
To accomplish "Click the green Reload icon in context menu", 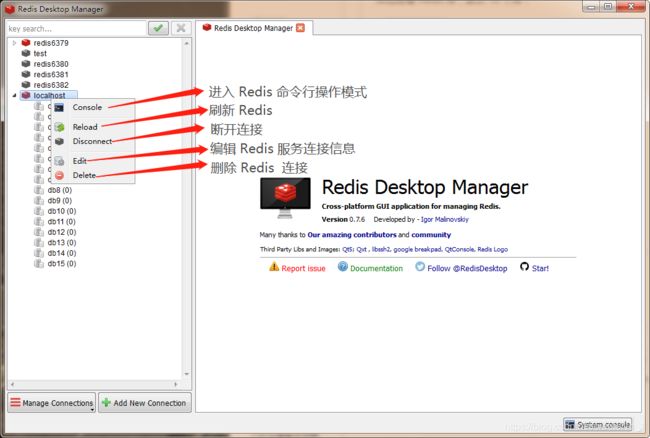I will tap(59, 127).
